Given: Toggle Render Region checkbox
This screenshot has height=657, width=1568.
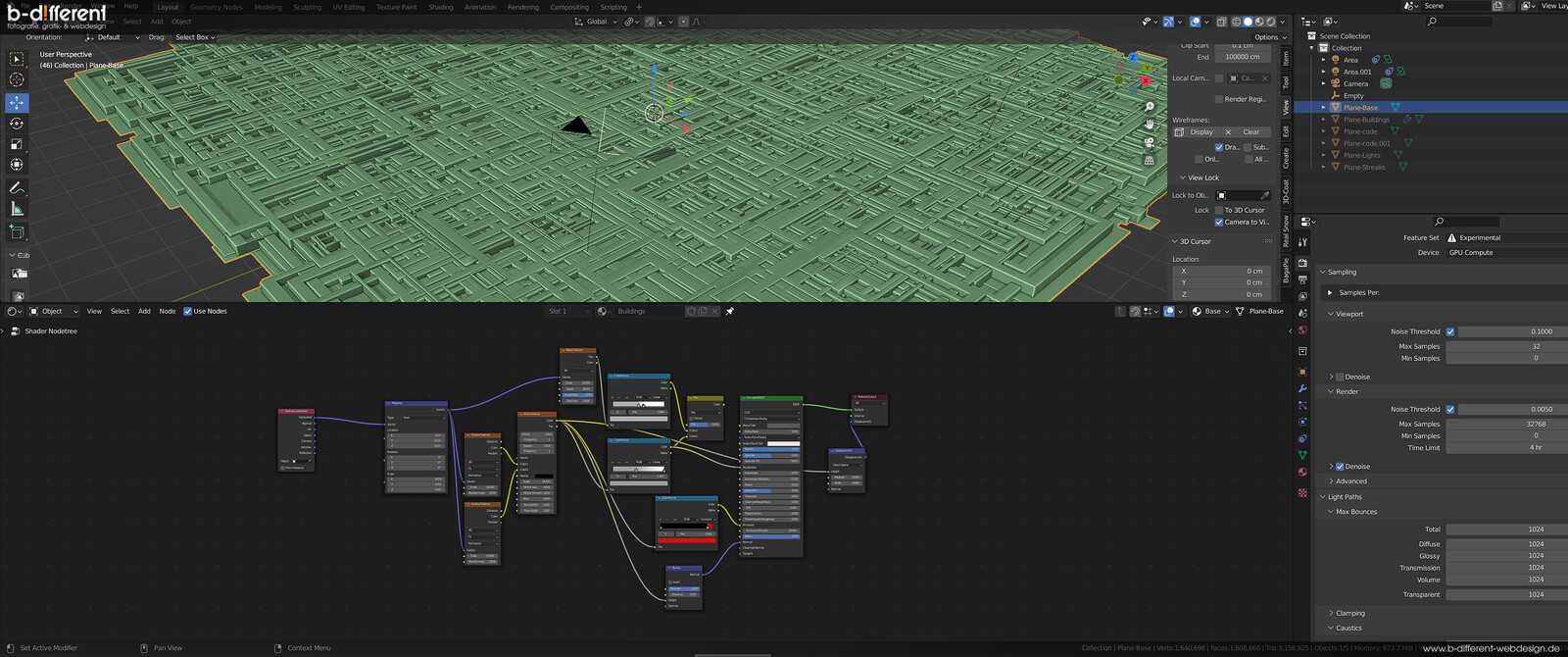Looking at the screenshot, I should (1219, 99).
